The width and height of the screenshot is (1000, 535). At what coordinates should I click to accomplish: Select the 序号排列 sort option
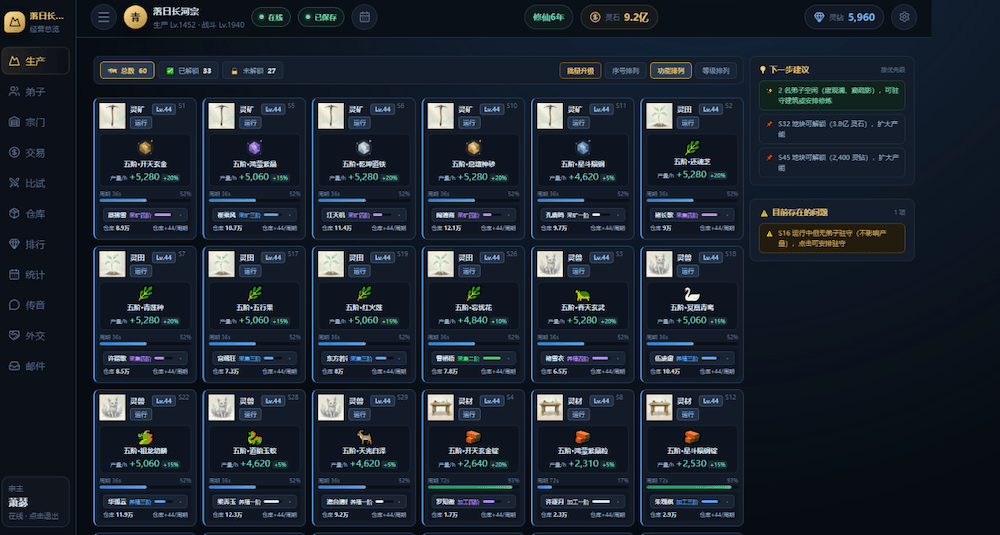[626, 70]
